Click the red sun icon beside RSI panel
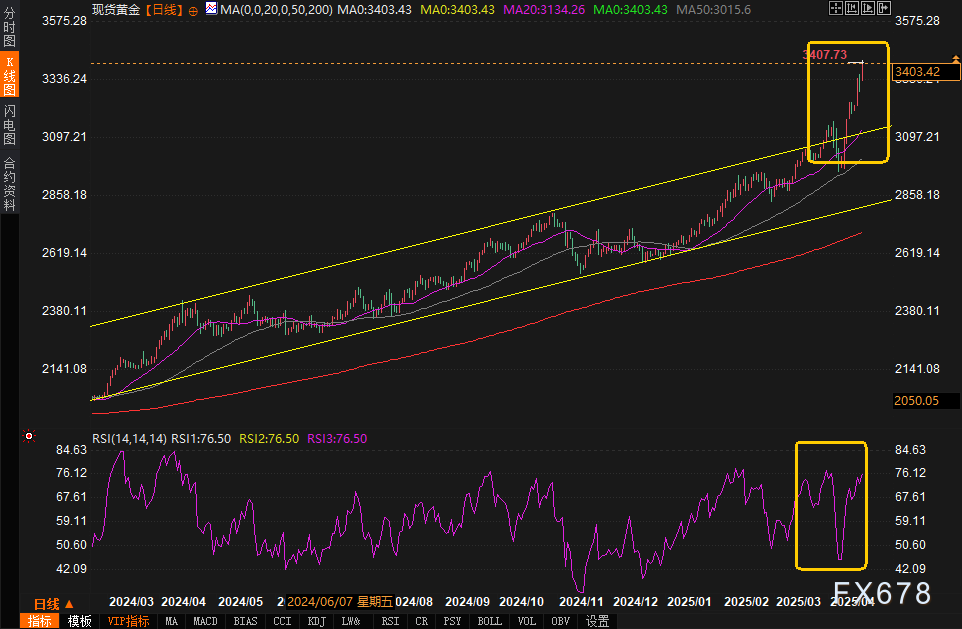Viewport: 962px width, 629px height. point(29,436)
